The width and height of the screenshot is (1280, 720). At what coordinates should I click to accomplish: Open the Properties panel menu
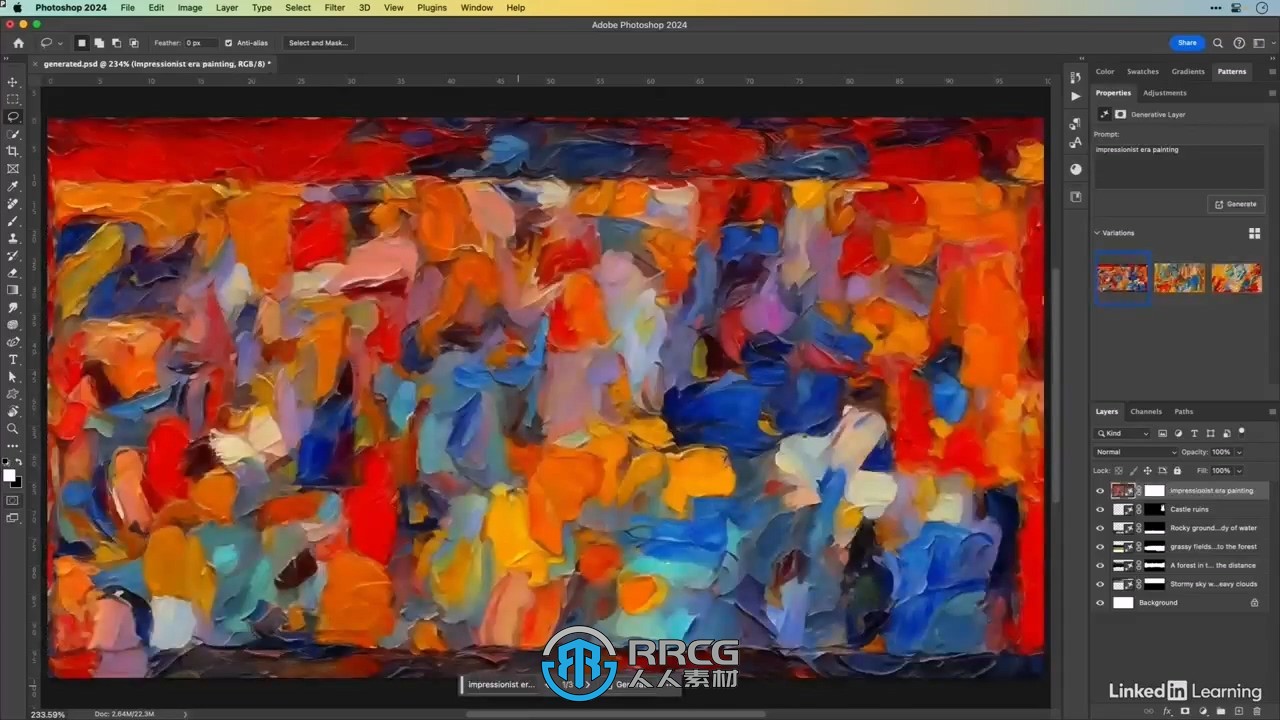point(1272,93)
